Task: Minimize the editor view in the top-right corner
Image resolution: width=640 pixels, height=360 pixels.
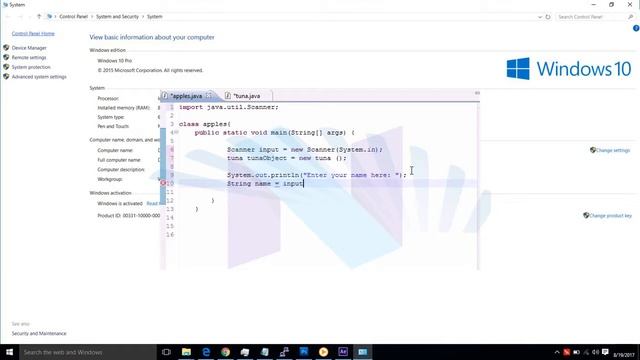Action: (477, 93)
